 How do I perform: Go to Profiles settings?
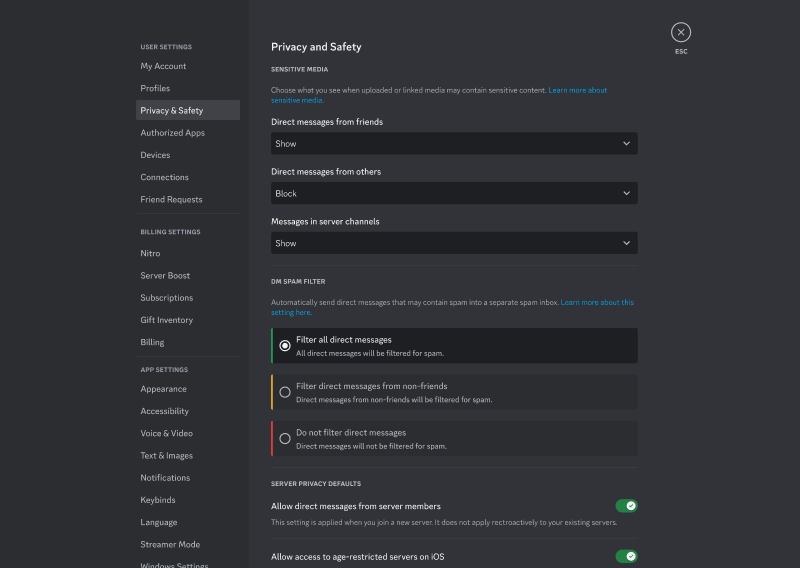[x=155, y=88]
